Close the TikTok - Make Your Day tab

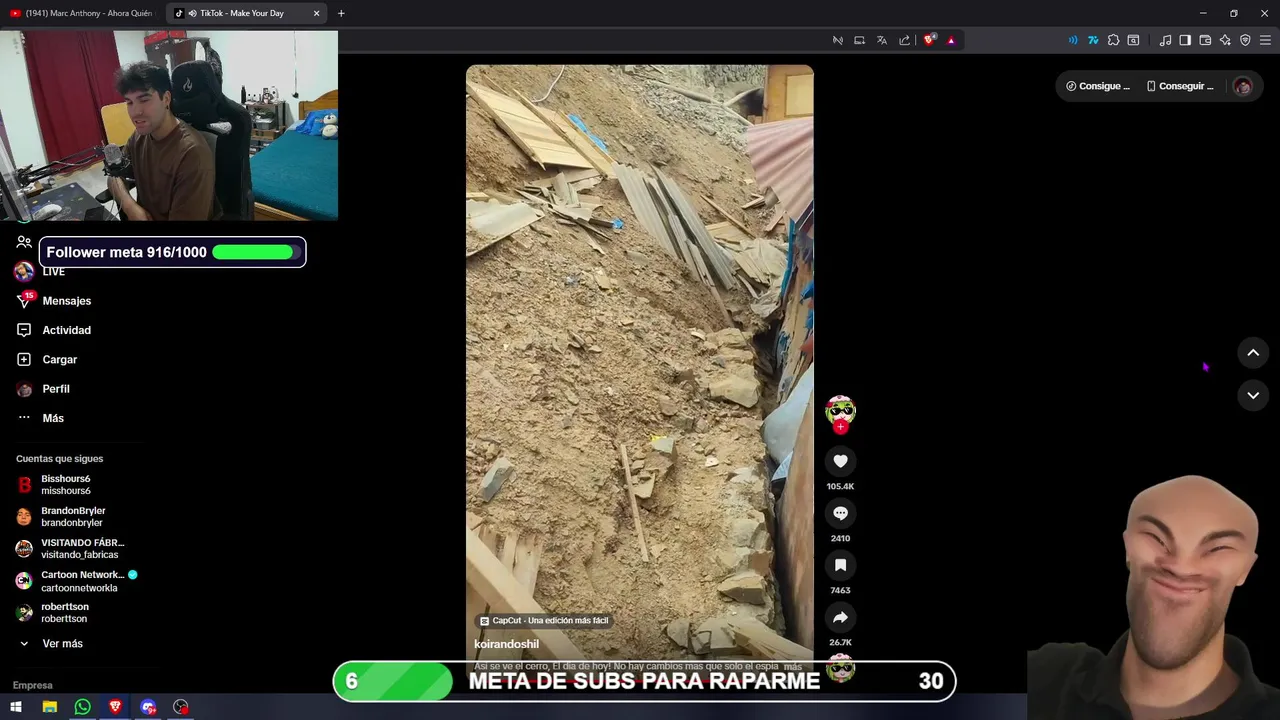coord(317,13)
